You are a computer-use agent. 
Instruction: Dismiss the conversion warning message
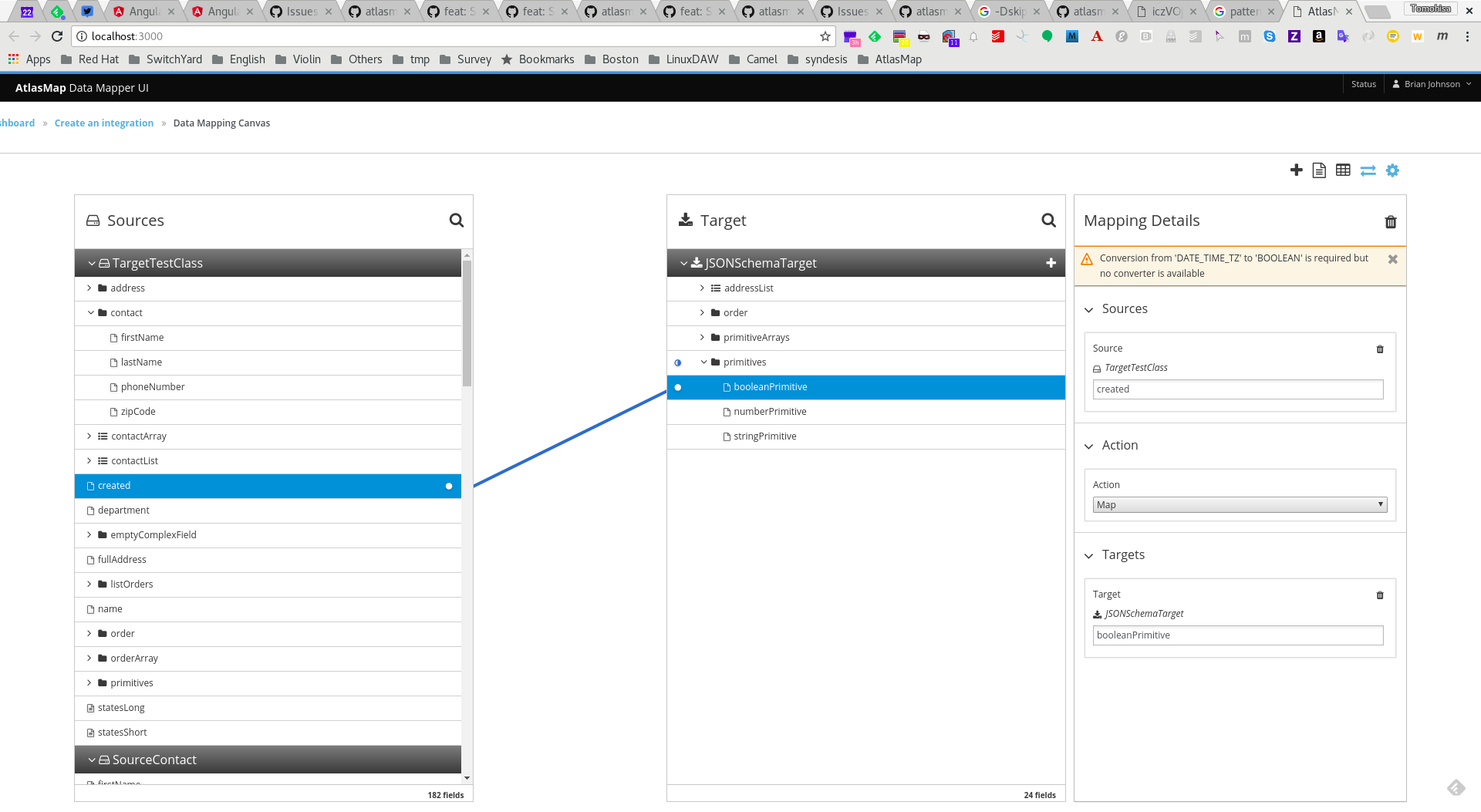(1393, 259)
